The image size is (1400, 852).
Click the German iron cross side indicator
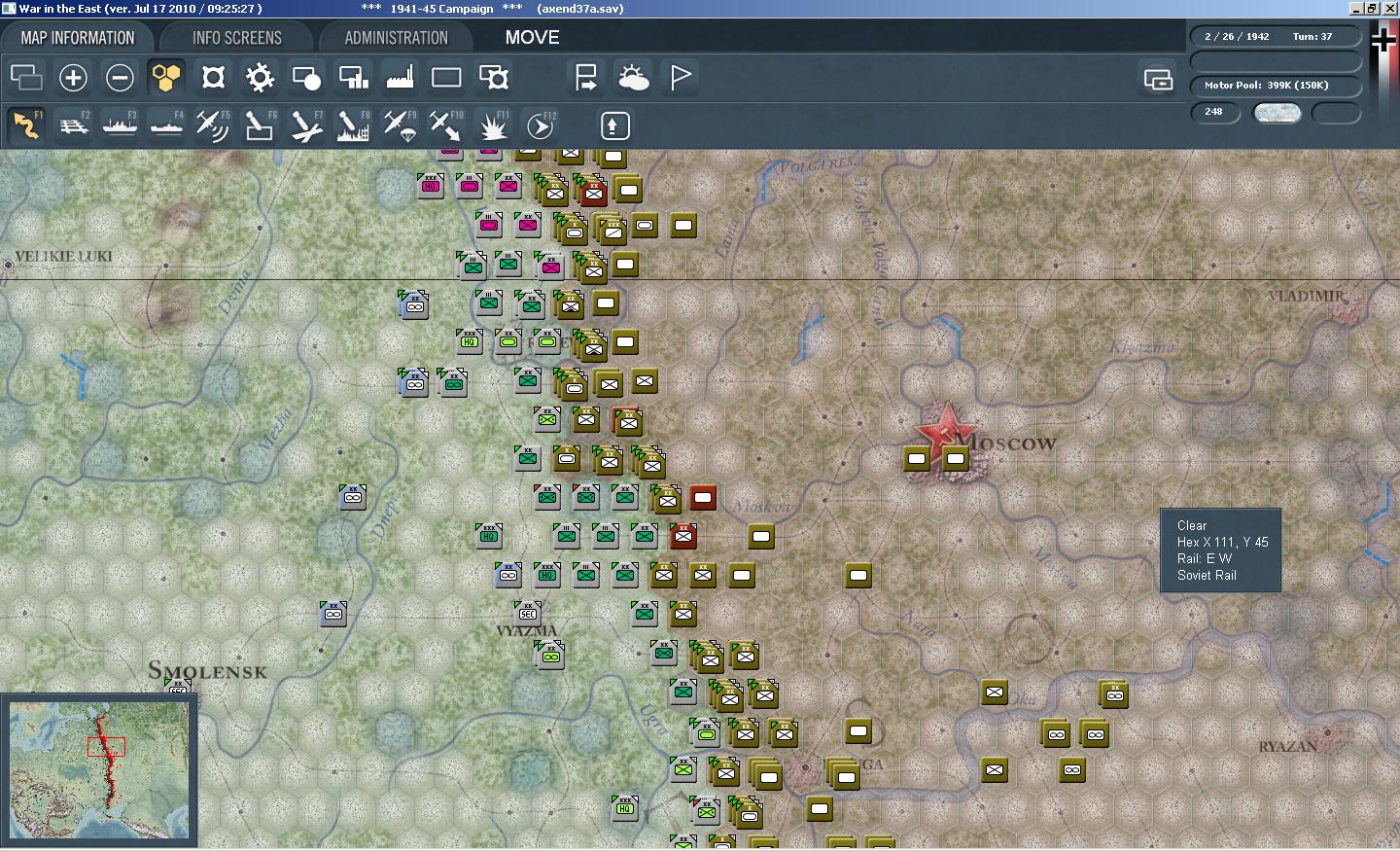[1383, 40]
